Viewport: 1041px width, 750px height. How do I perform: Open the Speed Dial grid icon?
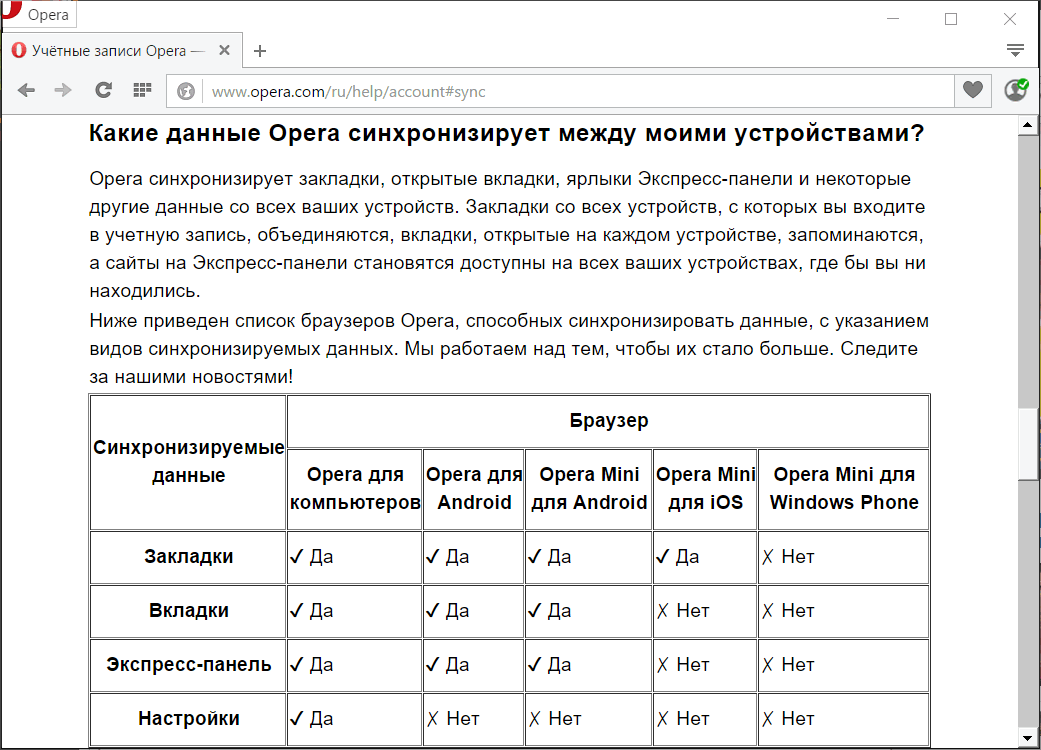[142, 90]
